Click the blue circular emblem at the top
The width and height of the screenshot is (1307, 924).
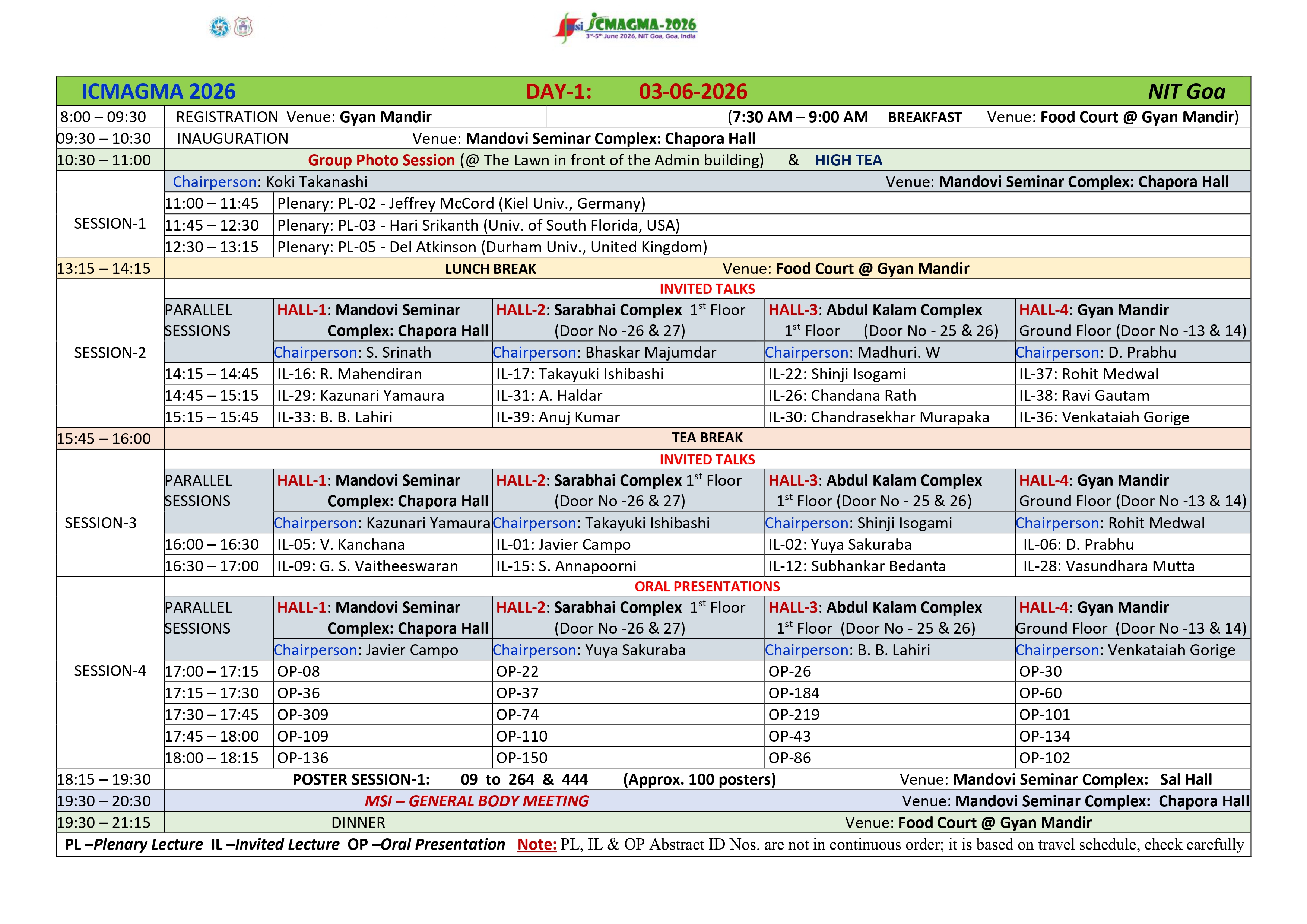click(x=220, y=27)
